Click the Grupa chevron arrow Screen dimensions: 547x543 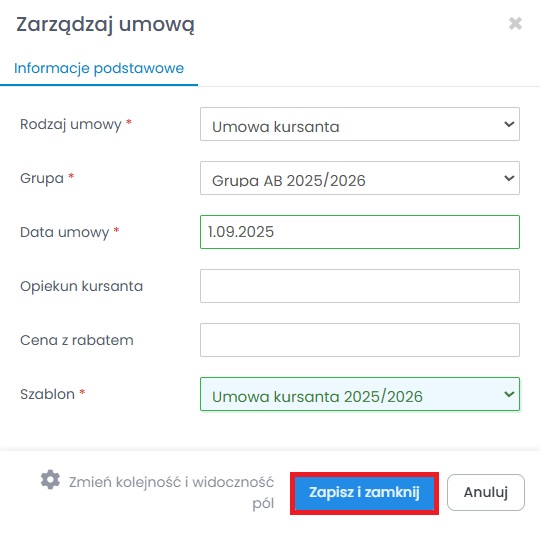[x=509, y=178]
